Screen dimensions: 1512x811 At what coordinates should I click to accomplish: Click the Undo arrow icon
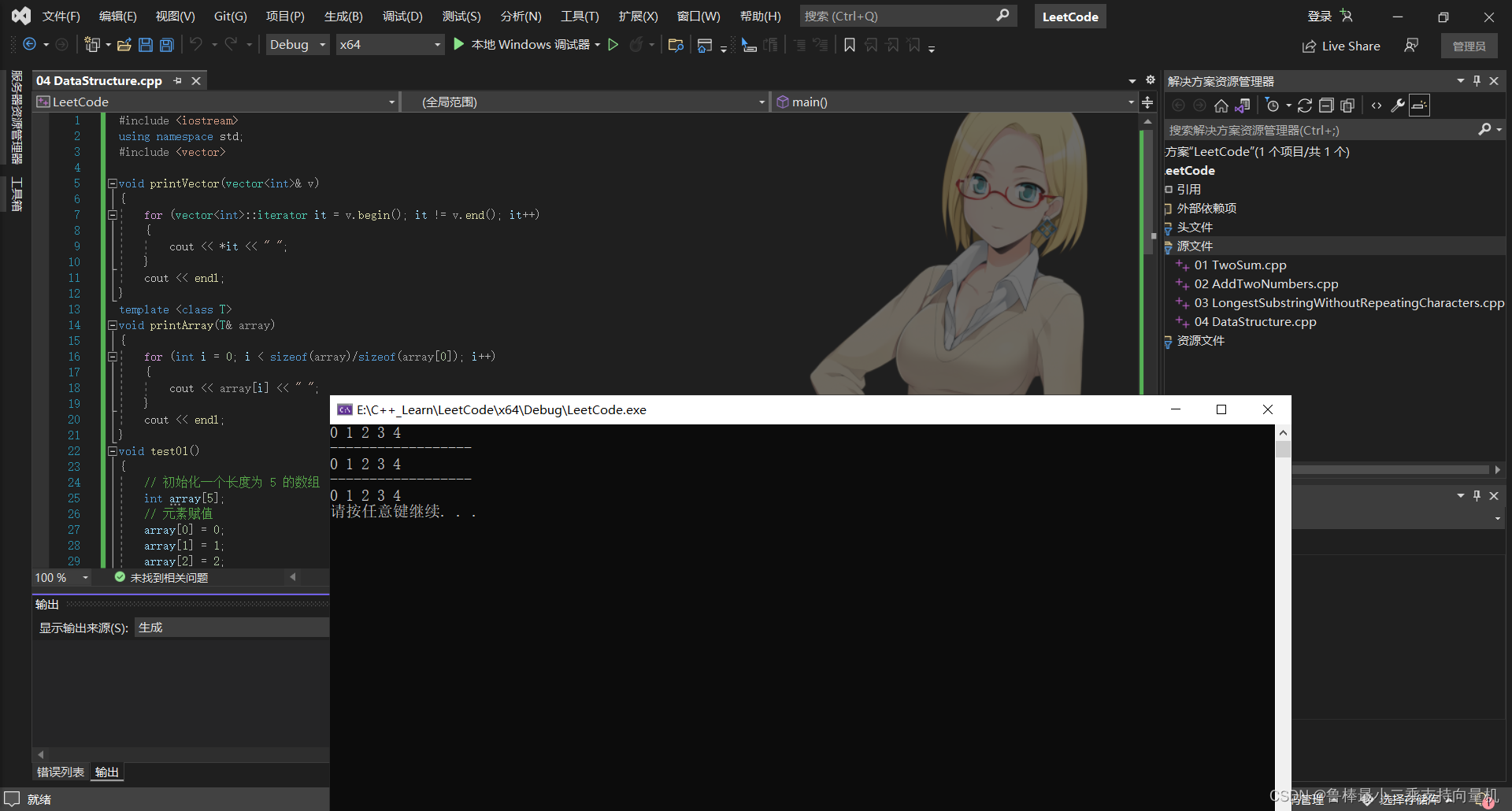click(196, 45)
